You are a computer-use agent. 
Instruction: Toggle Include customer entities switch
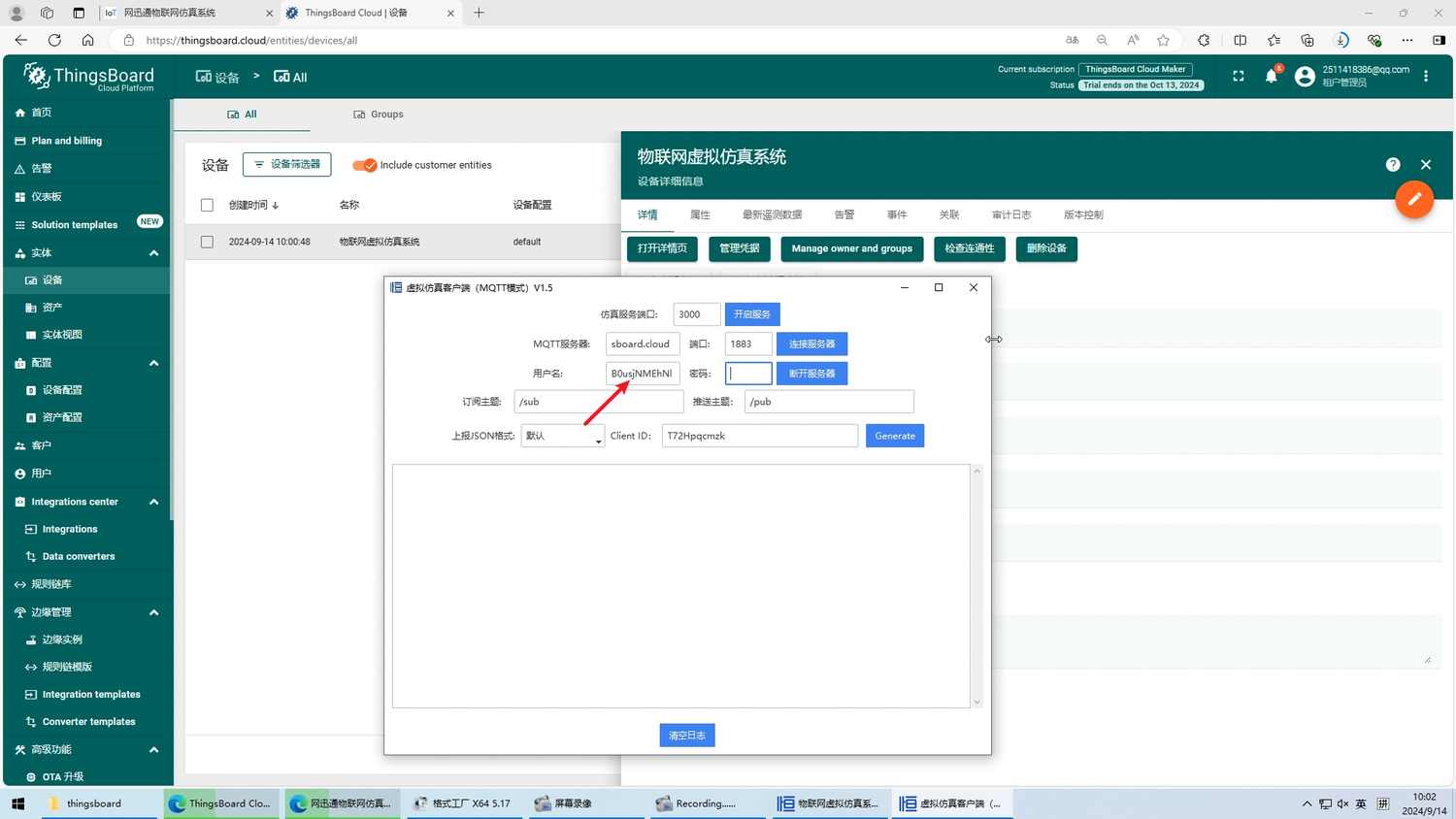pyautogui.click(x=365, y=165)
